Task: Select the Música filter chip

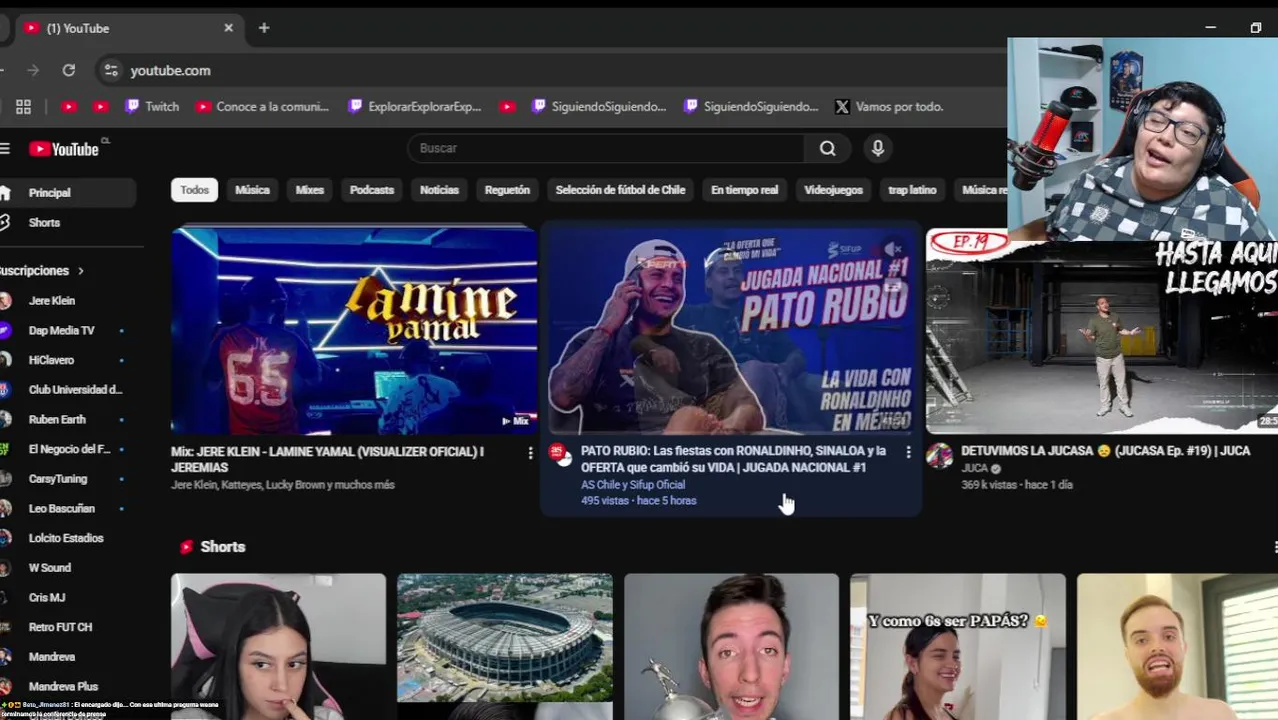Action: click(252, 190)
